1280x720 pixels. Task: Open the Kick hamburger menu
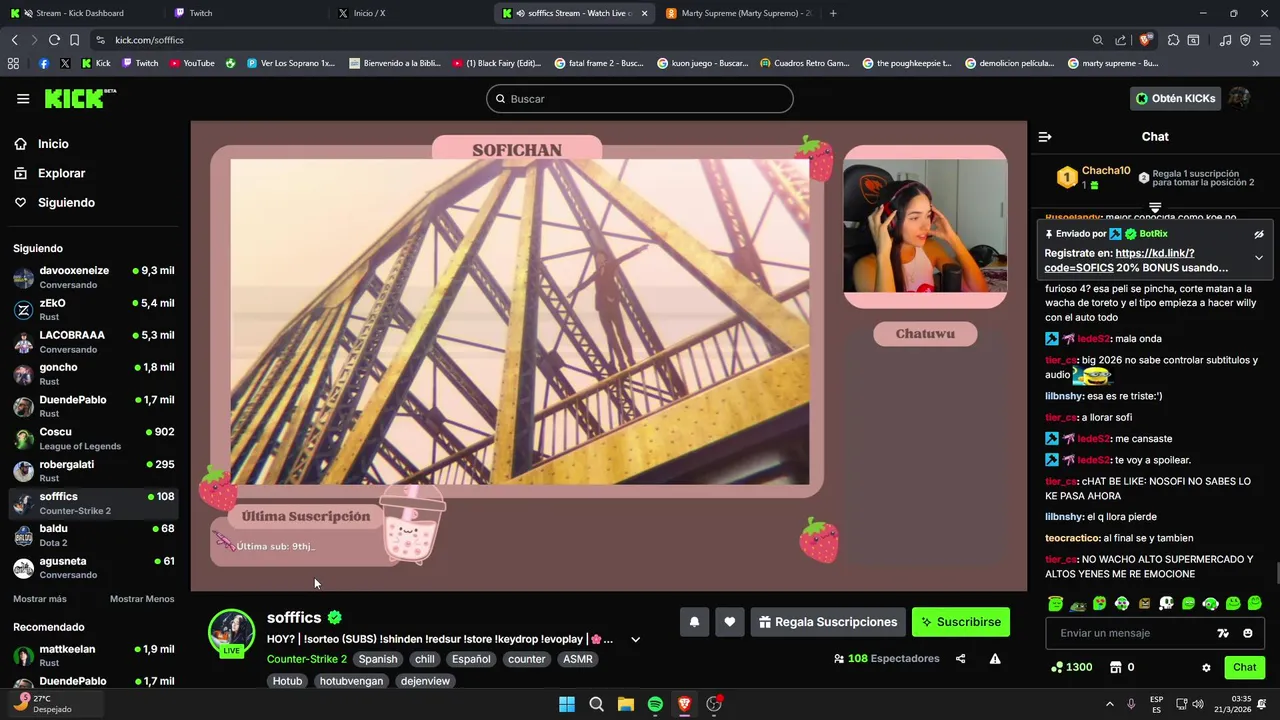(x=23, y=99)
